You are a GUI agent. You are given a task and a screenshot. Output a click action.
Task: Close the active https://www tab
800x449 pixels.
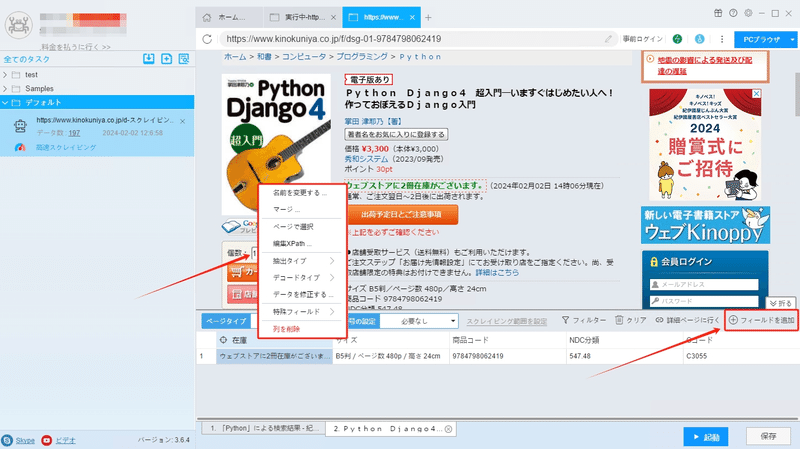pyautogui.click(x=412, y=17)
